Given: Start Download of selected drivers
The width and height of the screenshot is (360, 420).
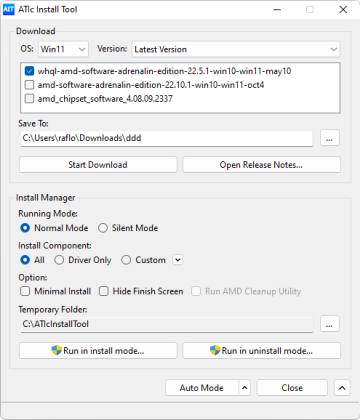Looking at the screenshot, I should pyautogui.click(x=98, y=165).
